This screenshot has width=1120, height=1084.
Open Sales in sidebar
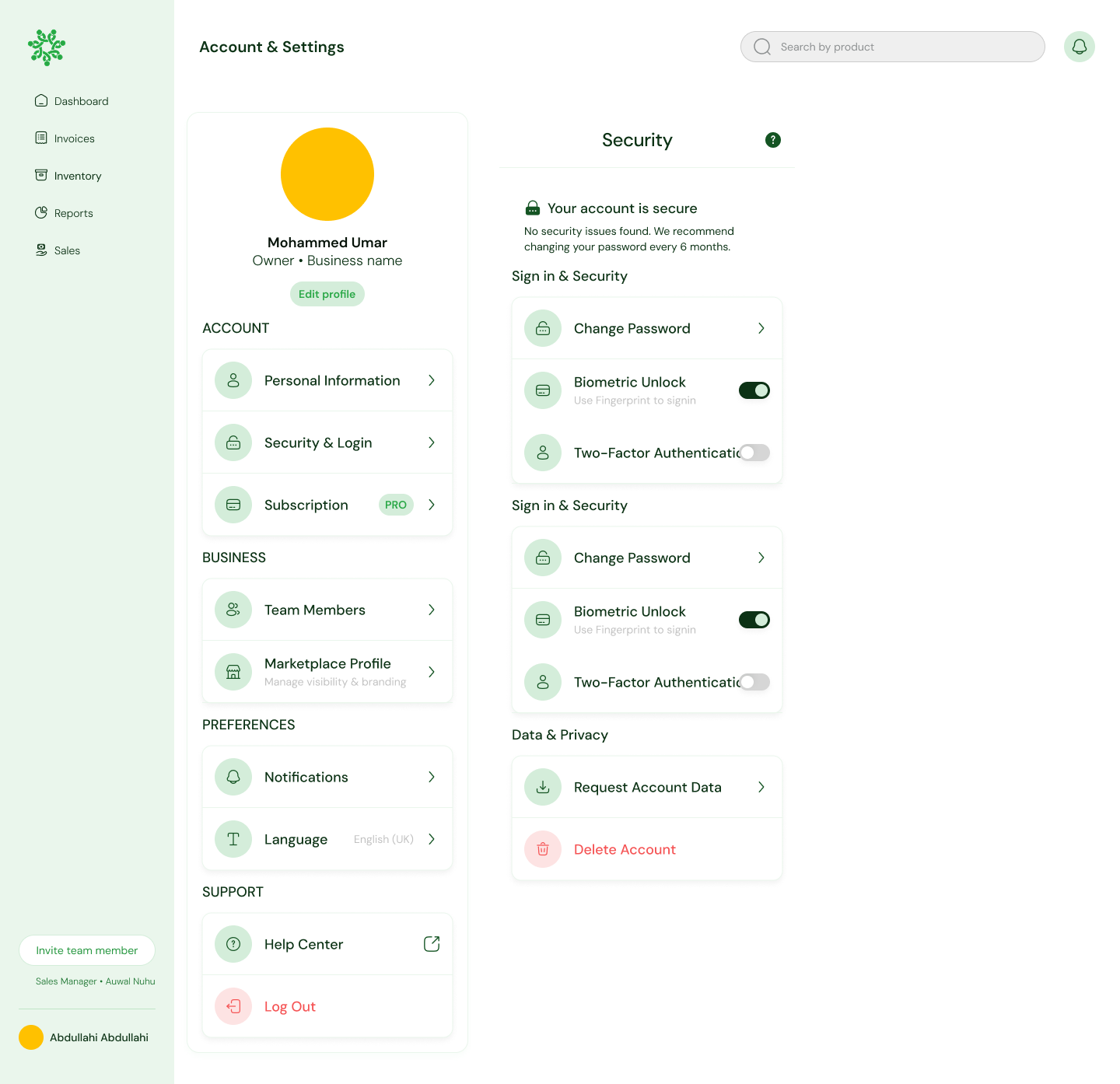(x=58, y=250)
